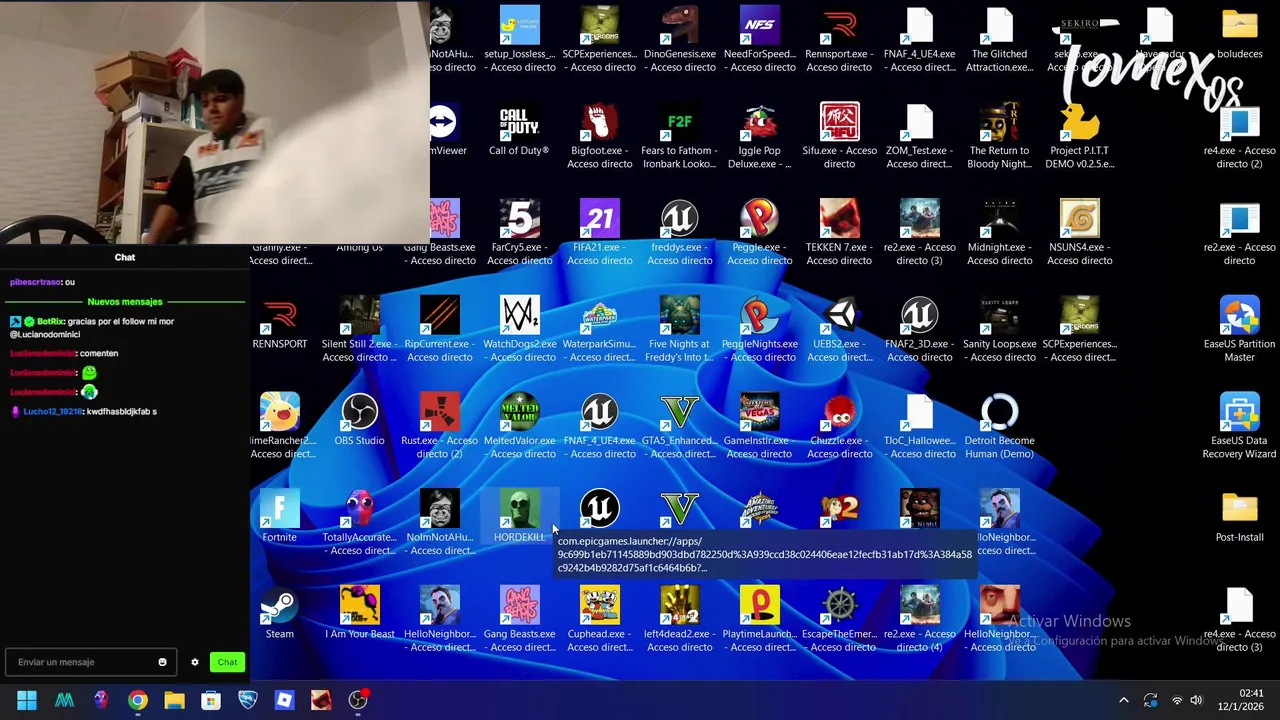The height and width of the screenshot is (720, 1280).
Task: Select the Silent Still 2.exe shortcut
Action: tap(359, 329)
